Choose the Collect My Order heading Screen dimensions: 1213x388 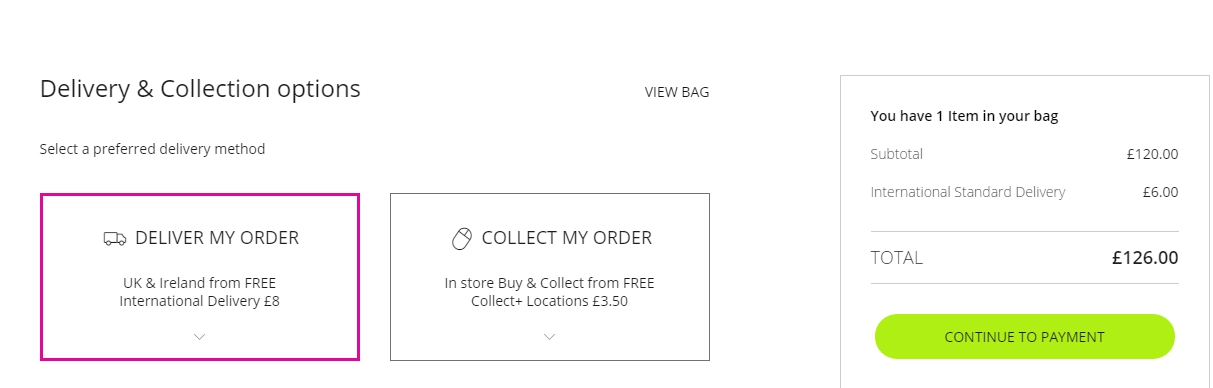click(567, 238)
